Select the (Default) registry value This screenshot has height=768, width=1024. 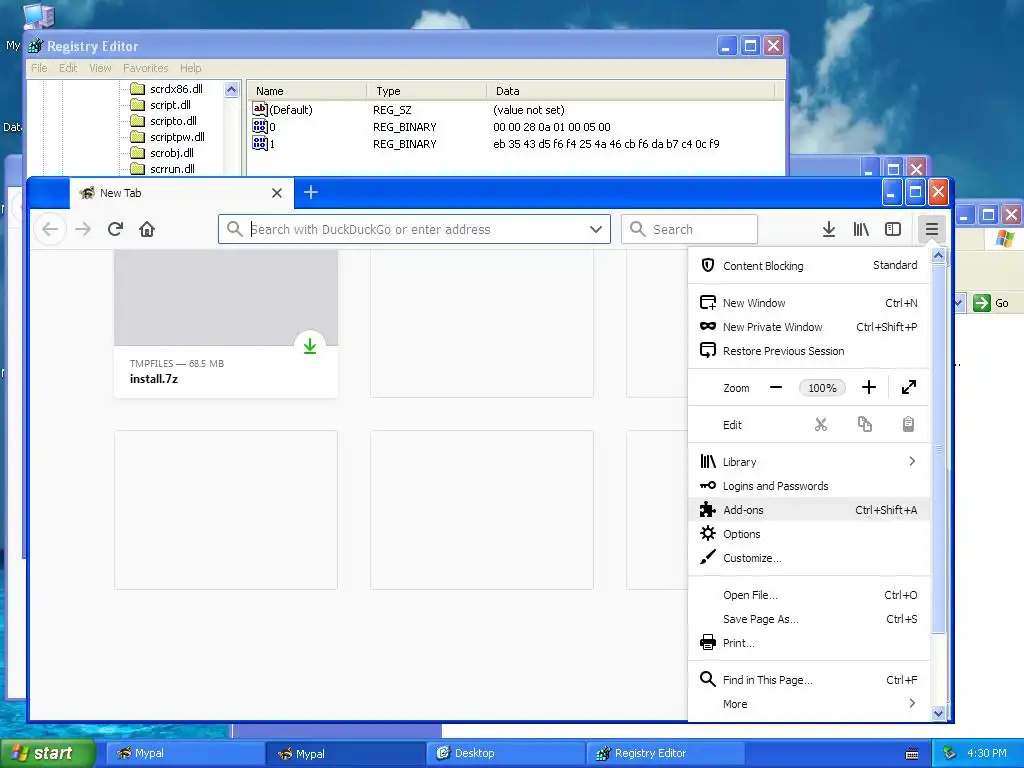291,110
